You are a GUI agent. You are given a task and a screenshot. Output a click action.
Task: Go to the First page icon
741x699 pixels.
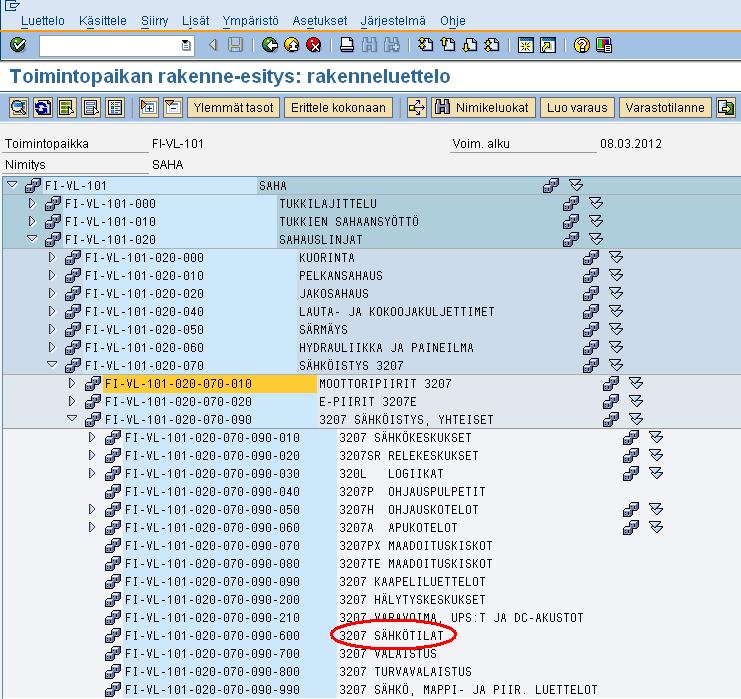click(425, 45)
